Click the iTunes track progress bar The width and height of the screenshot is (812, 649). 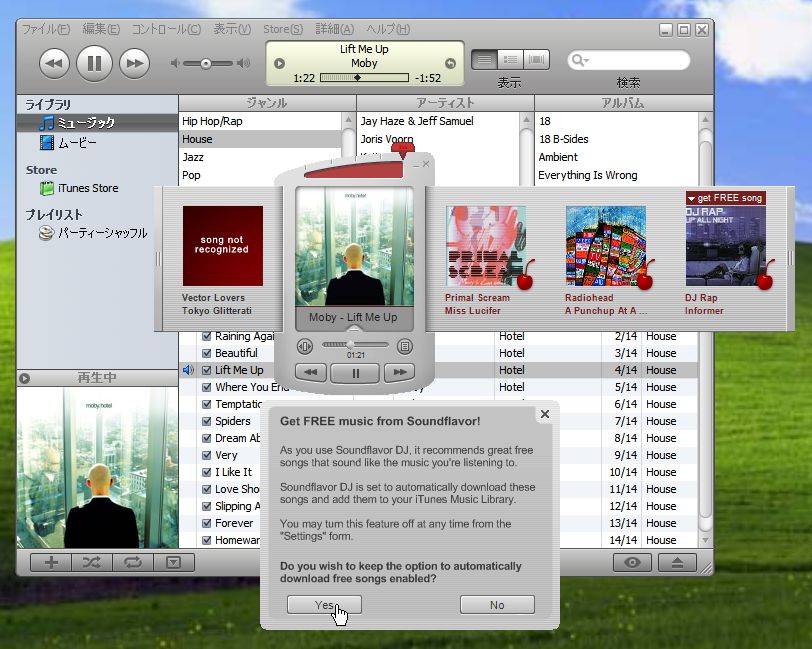point(364,78)
